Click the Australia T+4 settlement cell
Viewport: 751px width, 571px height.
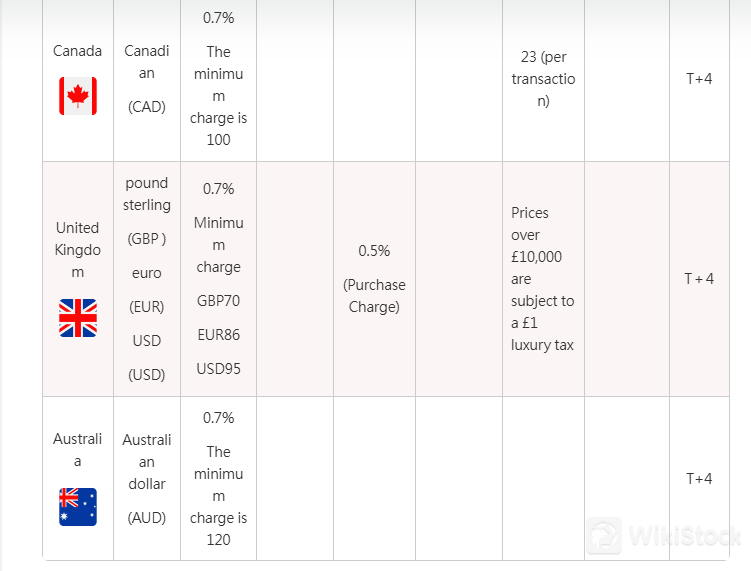coord(699,479)
